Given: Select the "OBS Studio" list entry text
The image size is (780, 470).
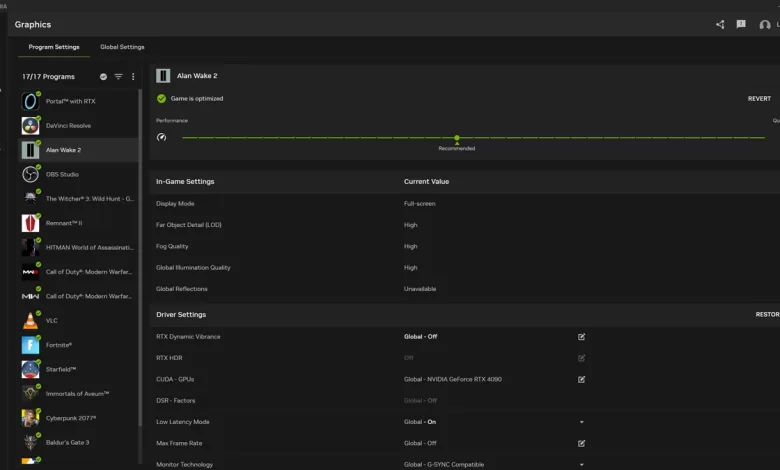Looking at the screenshot, I should (x=62, y=175).
